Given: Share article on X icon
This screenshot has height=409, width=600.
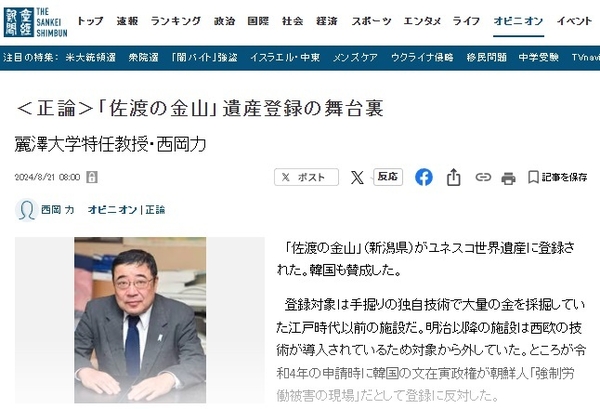Looking at the screenshot, I should pyautogui.click(x=357, y=178).
